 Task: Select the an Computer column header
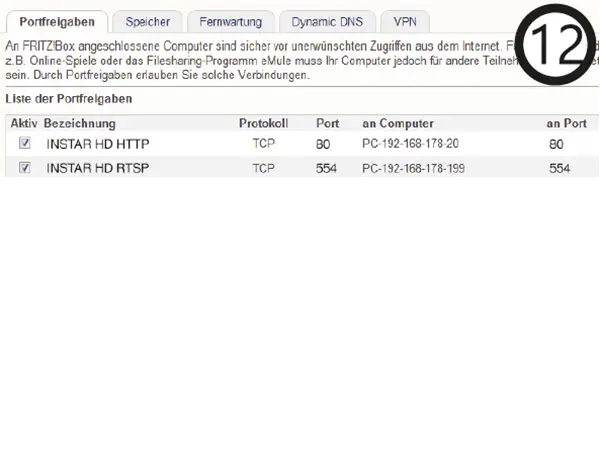point(398,123)
